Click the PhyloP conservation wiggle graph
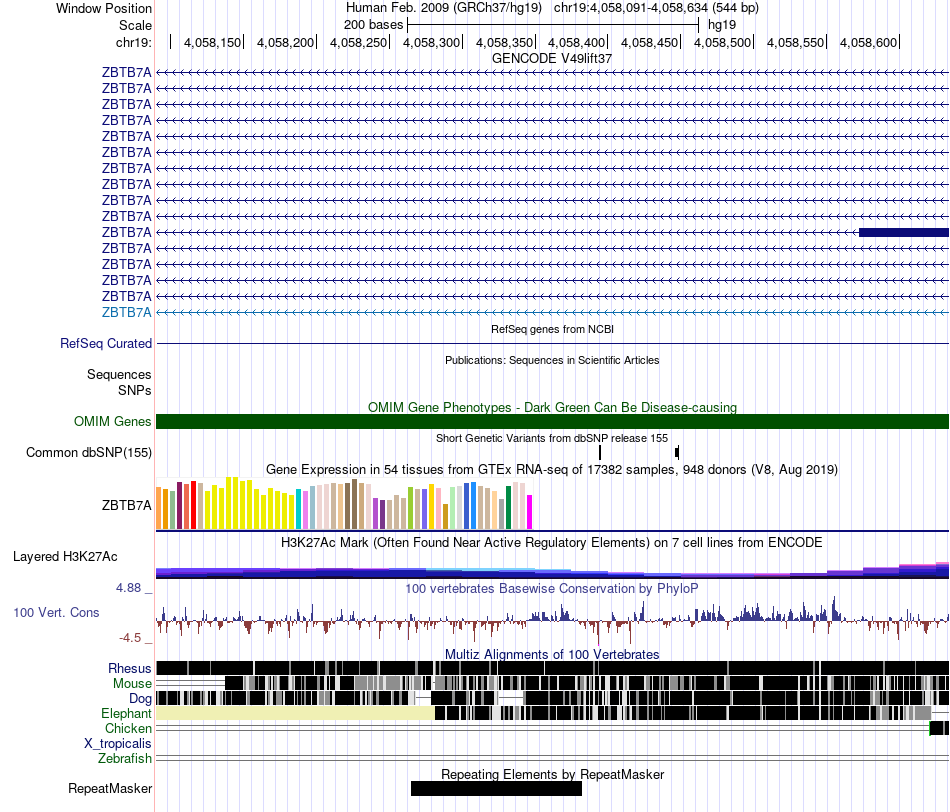The height and width of the screenshot is (812, 950). coord(552,620)
